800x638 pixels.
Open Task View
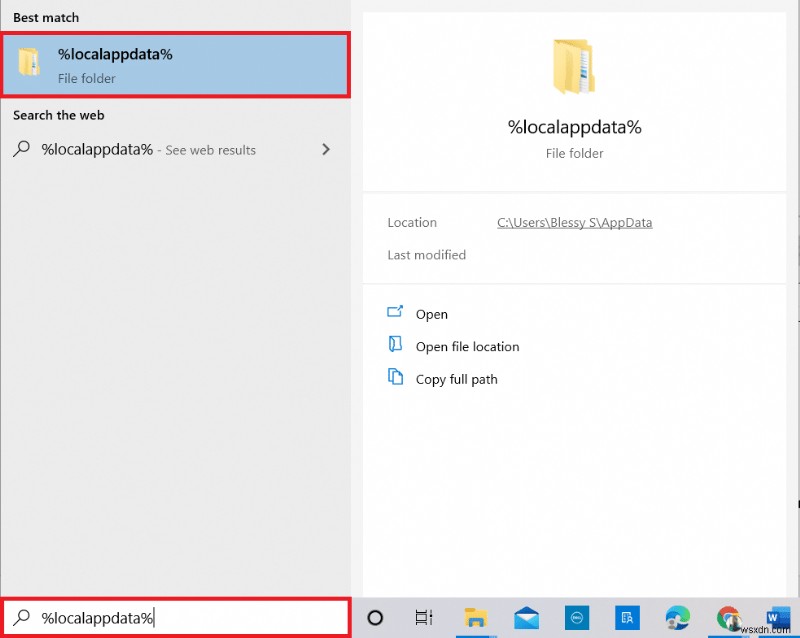pyautogui.click(x=422, y=617)
